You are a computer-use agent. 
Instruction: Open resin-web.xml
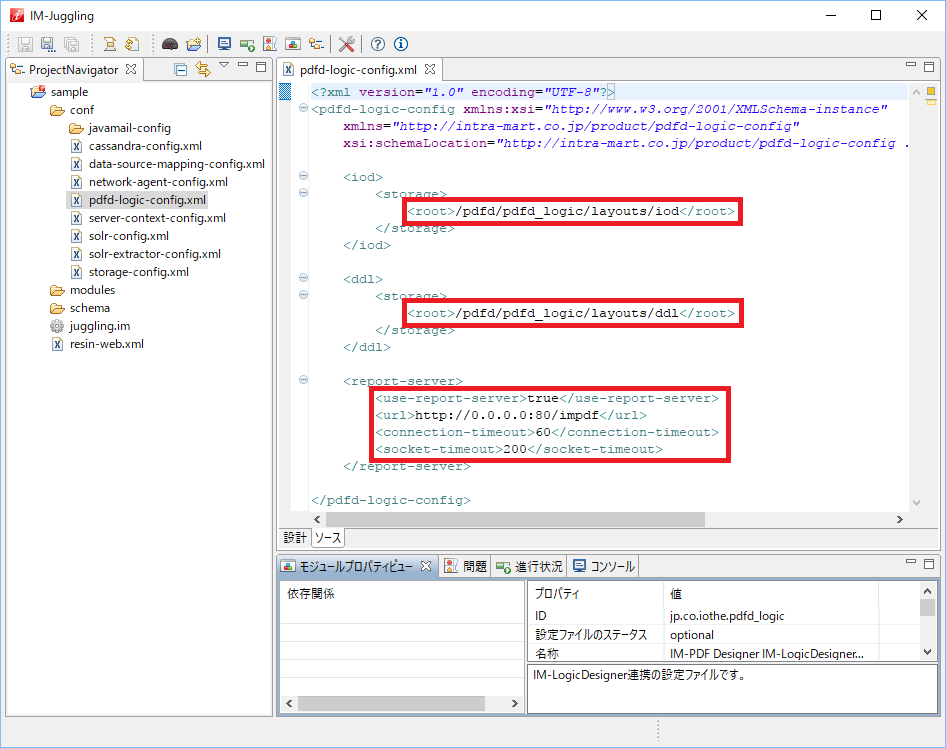click(x=106, y=344)
